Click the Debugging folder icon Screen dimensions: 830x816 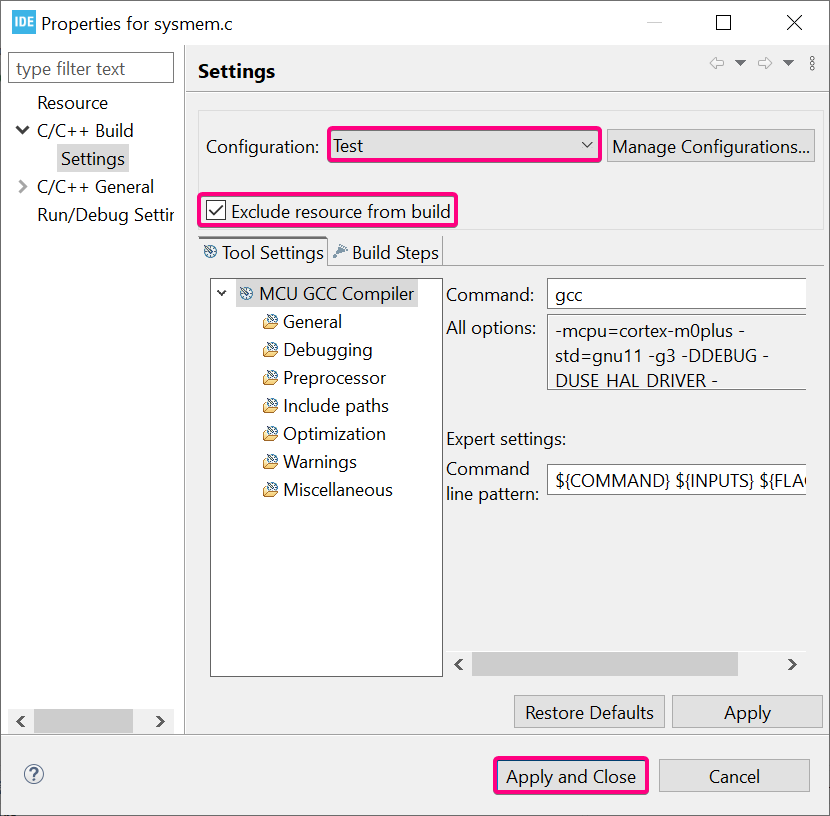(x=270, y=350)
